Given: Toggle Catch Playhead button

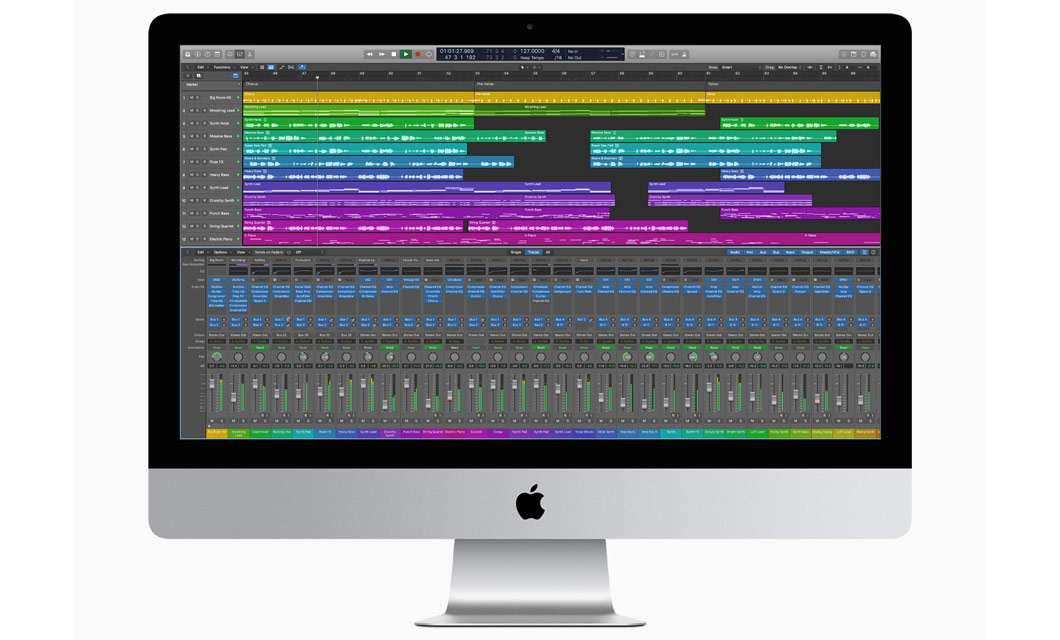Looking at the screenshot, I should coord(302,68).
